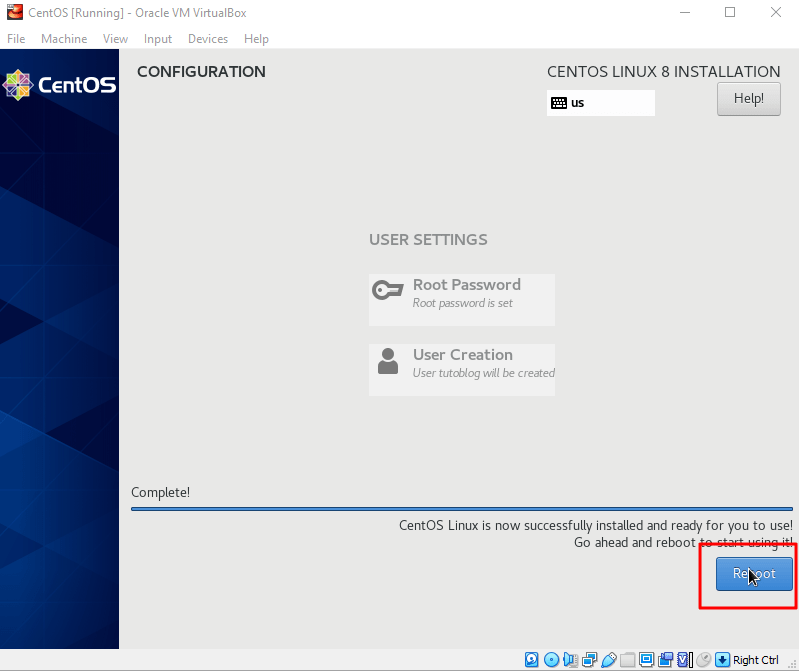Screen dimensions: 799x671
Task: Click the recording status icon
Action: coord(665,660)
